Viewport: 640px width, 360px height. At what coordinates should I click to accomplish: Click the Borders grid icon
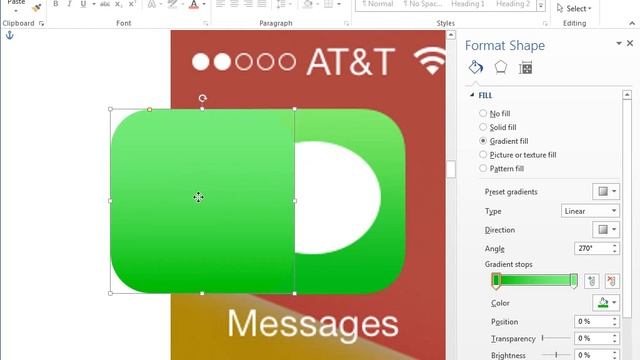[x=329, y=4]
